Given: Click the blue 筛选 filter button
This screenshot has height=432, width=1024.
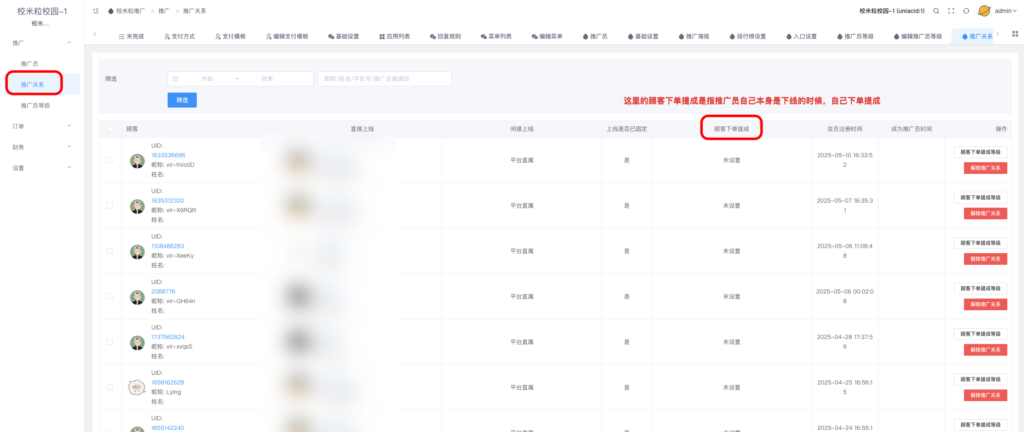Looking at the screenshot, I should (x=182, y=100).
